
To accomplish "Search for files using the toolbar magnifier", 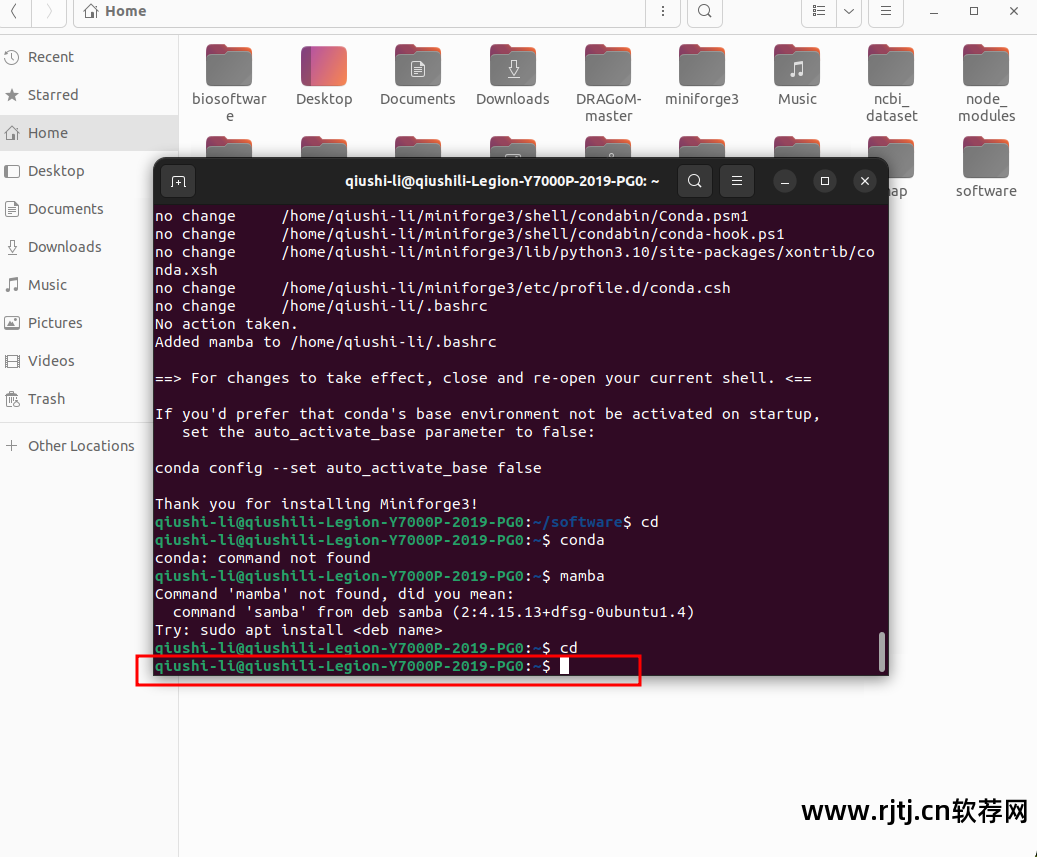I will (704, 13).
